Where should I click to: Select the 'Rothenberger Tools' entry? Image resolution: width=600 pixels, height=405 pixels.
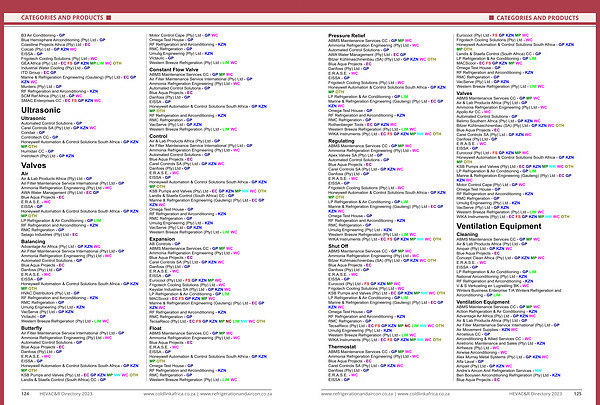coord(362,124)
